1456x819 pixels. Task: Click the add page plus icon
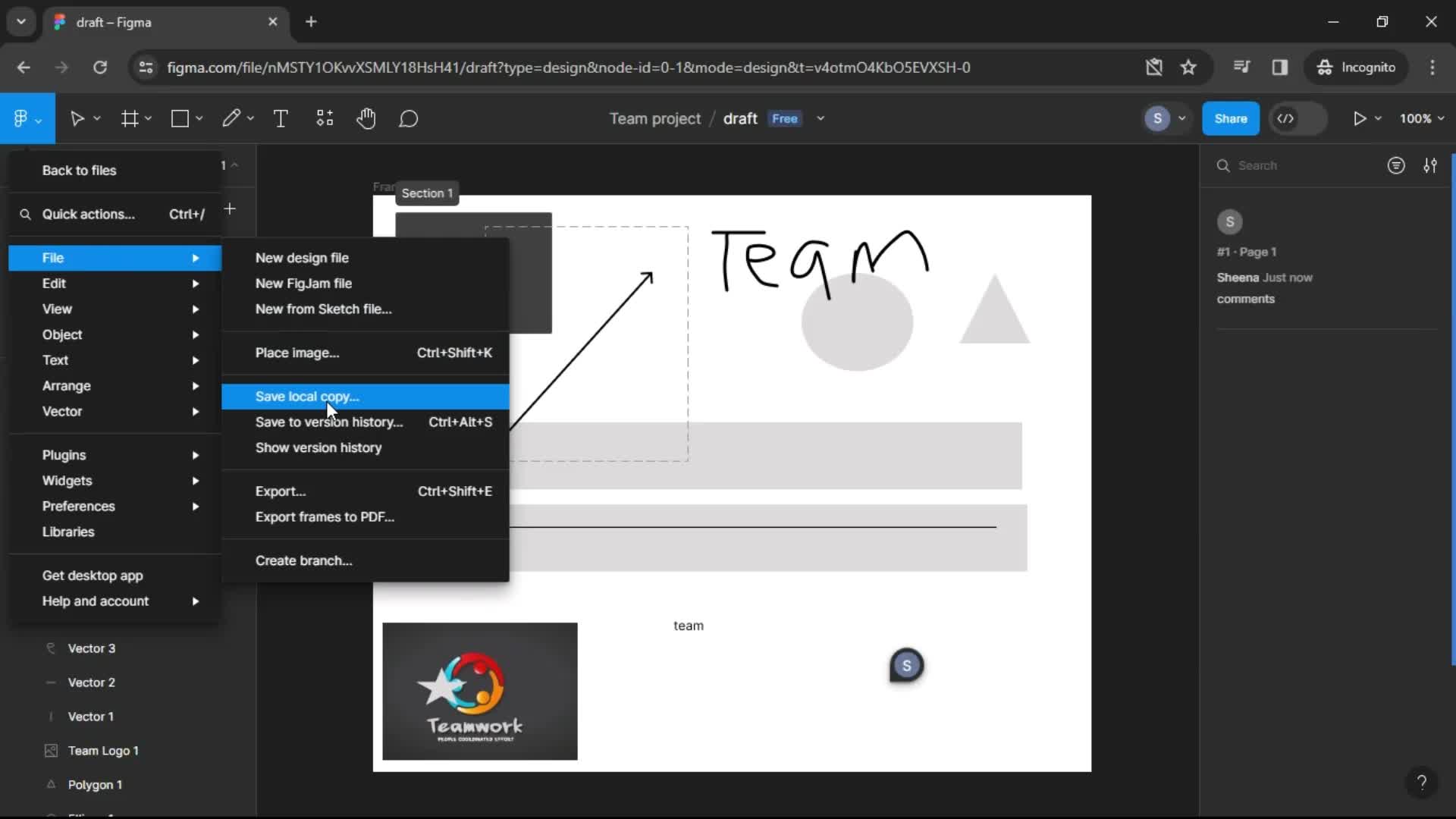[x=230, y=209]
